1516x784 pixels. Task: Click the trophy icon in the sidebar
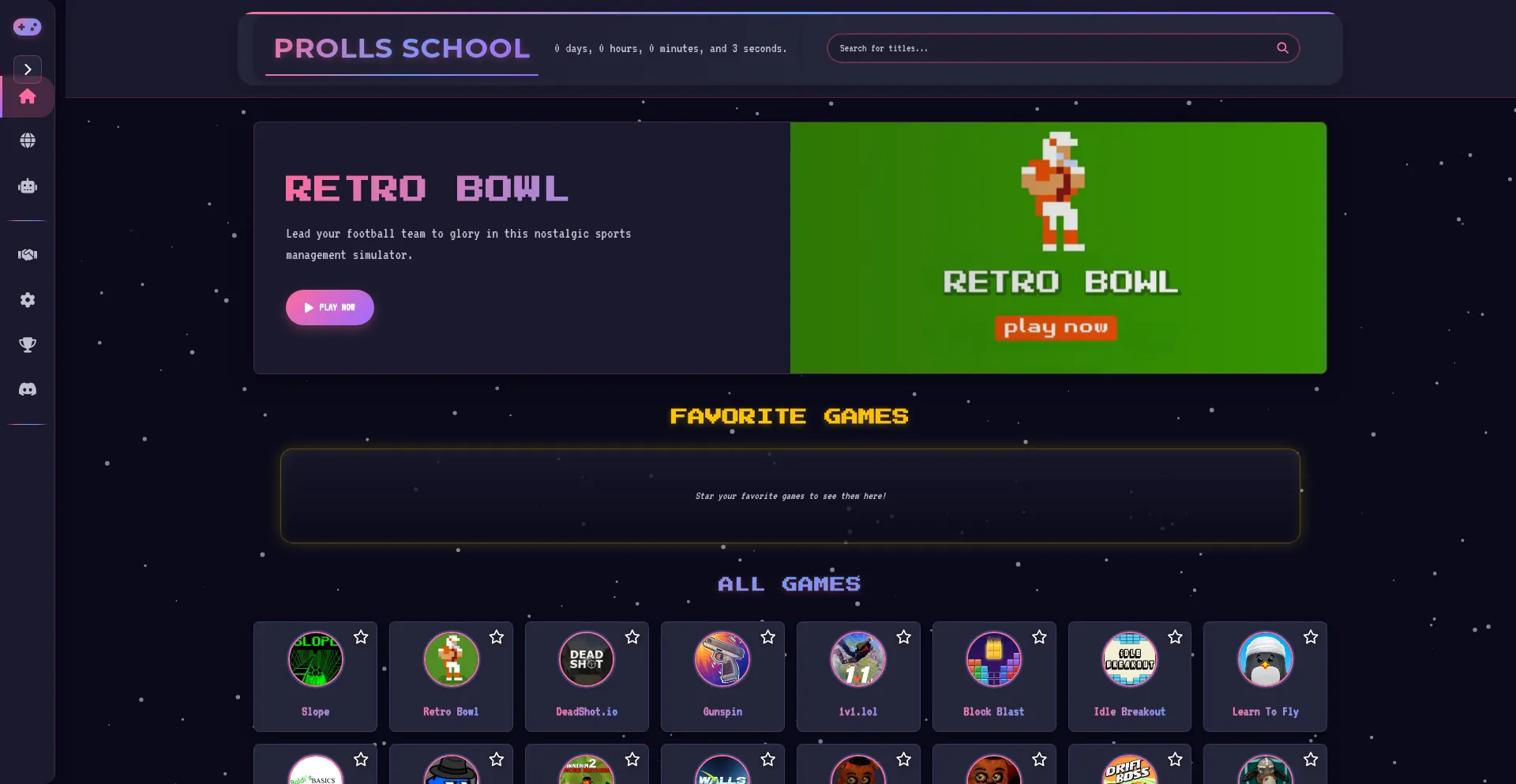[28, 345]
